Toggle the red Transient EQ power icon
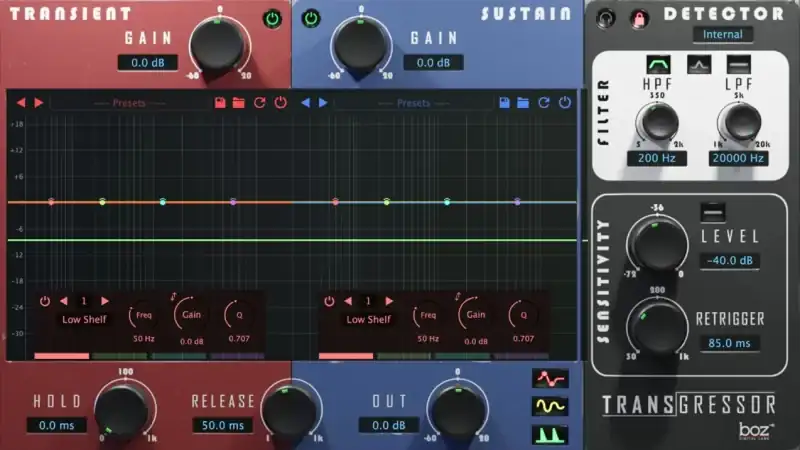Image resolution: width=800 pixels, height=450 pixels. point(281,103)
